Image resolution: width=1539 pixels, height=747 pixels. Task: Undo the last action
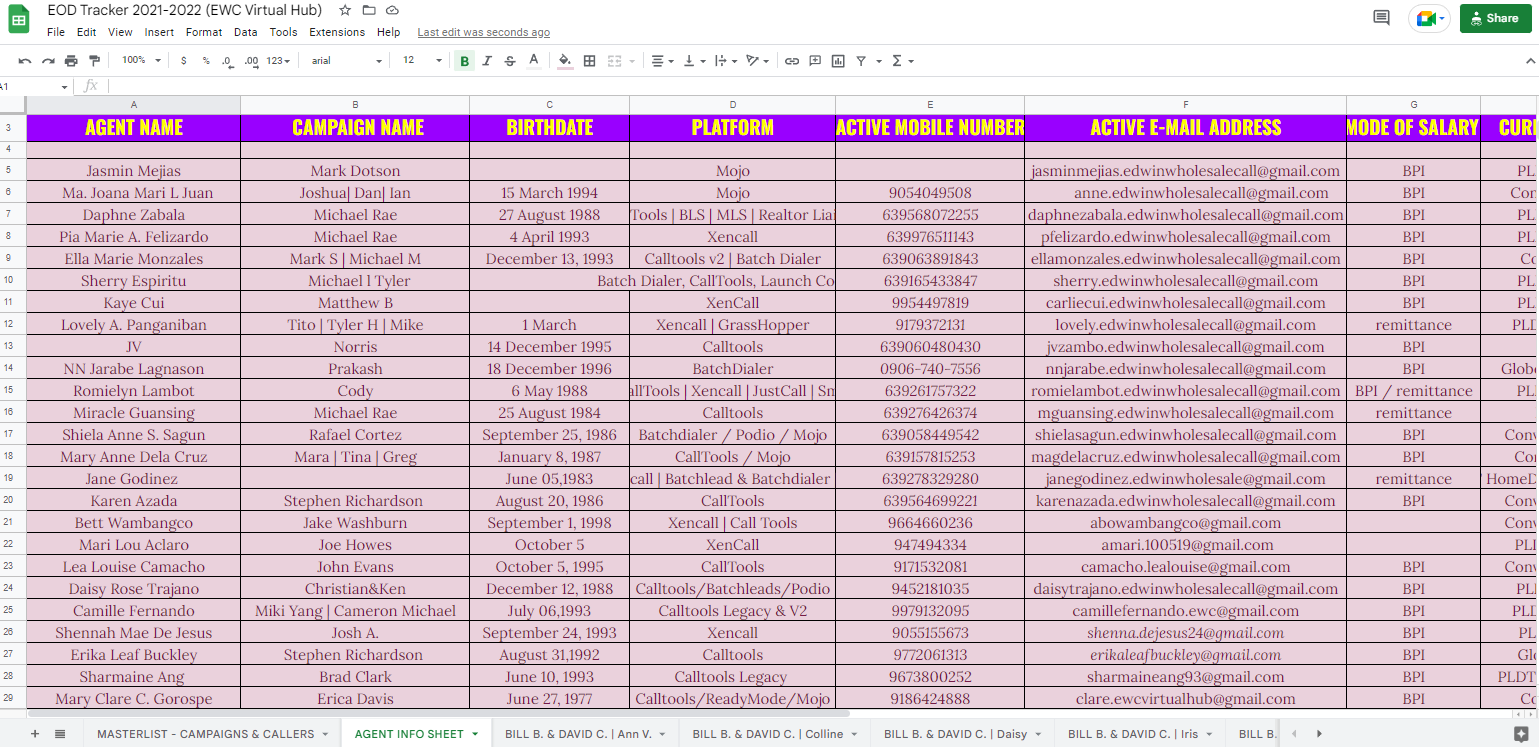[x=25, y=61]
